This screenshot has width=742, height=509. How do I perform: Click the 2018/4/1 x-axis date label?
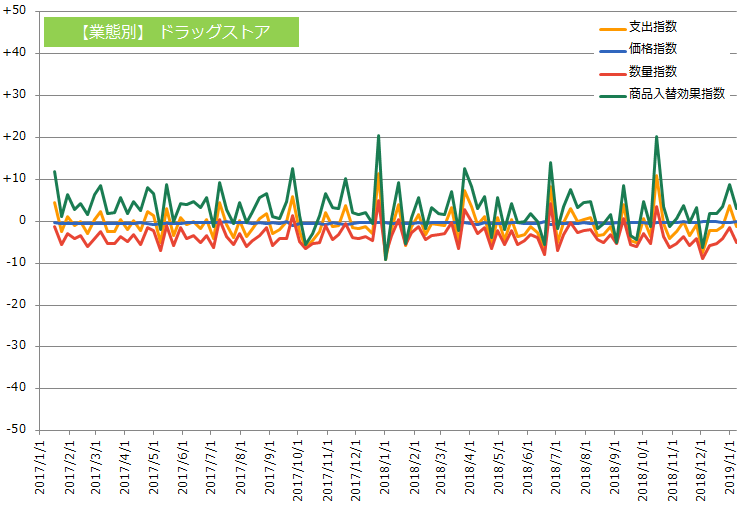470,468
